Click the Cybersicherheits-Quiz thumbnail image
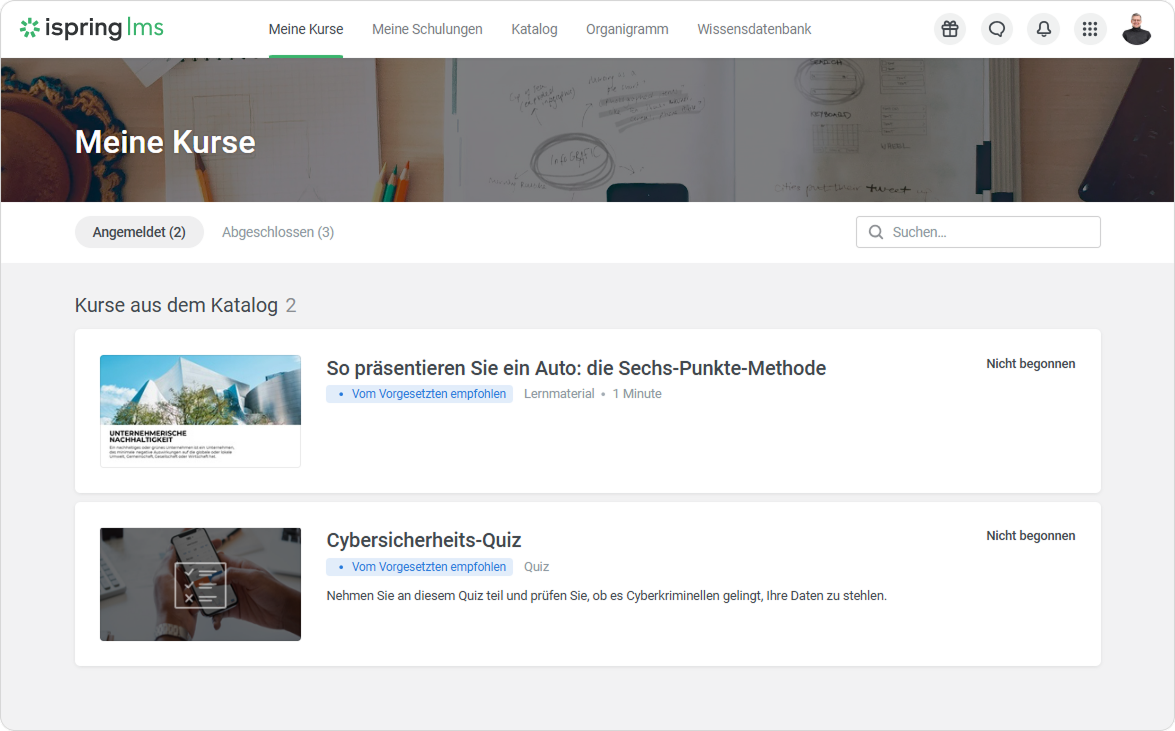Image resolution: width=1175 pixels, height=731 pixels. point(200,584)
